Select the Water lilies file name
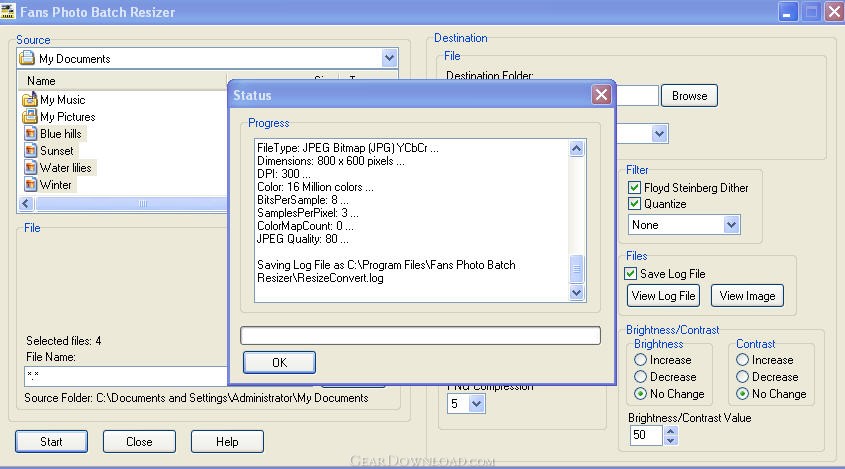The width and height of the screenshot is (845, 469). click(66, 168)
